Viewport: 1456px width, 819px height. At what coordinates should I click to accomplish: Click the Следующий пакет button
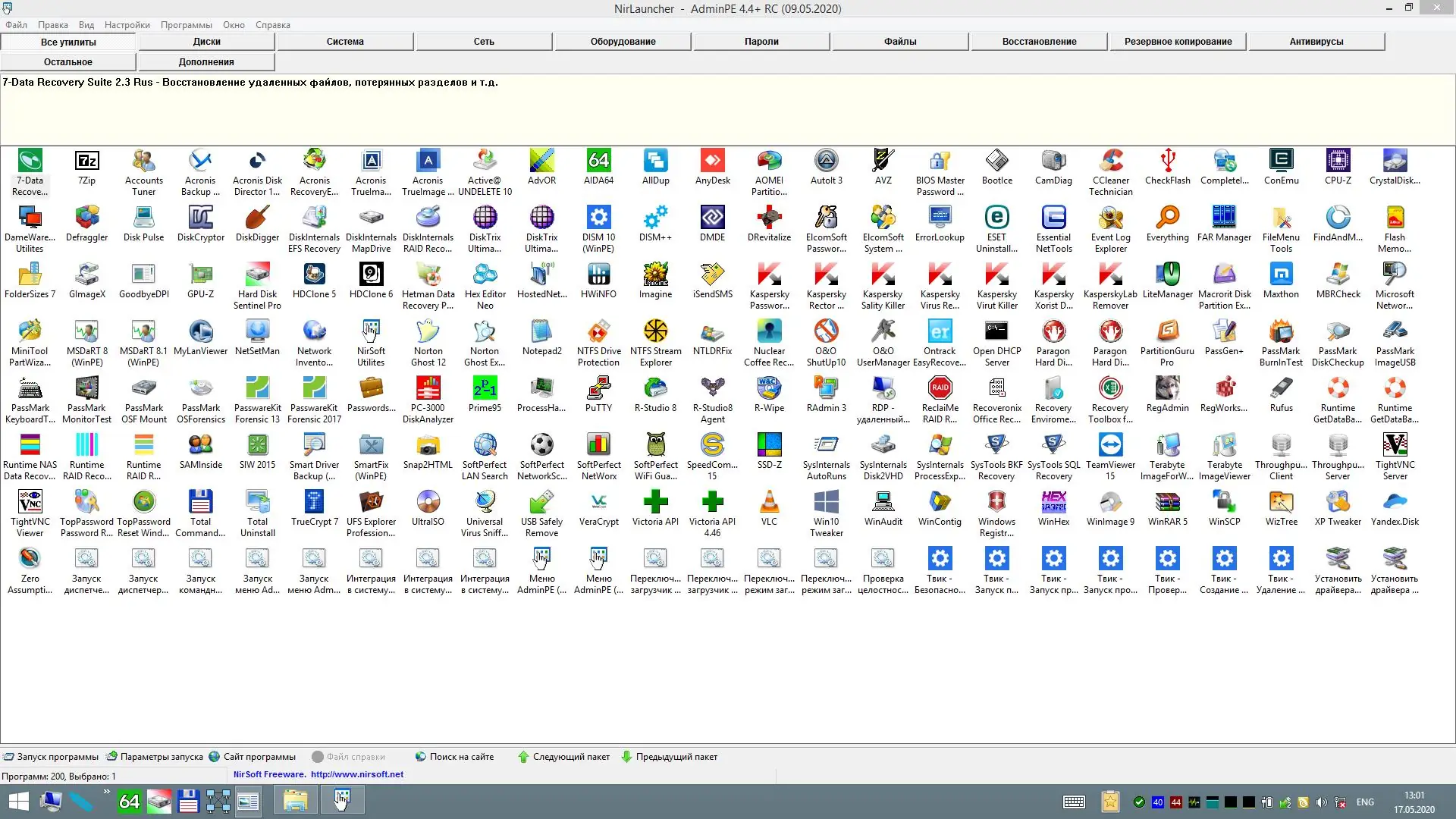[x=563, y=757]
